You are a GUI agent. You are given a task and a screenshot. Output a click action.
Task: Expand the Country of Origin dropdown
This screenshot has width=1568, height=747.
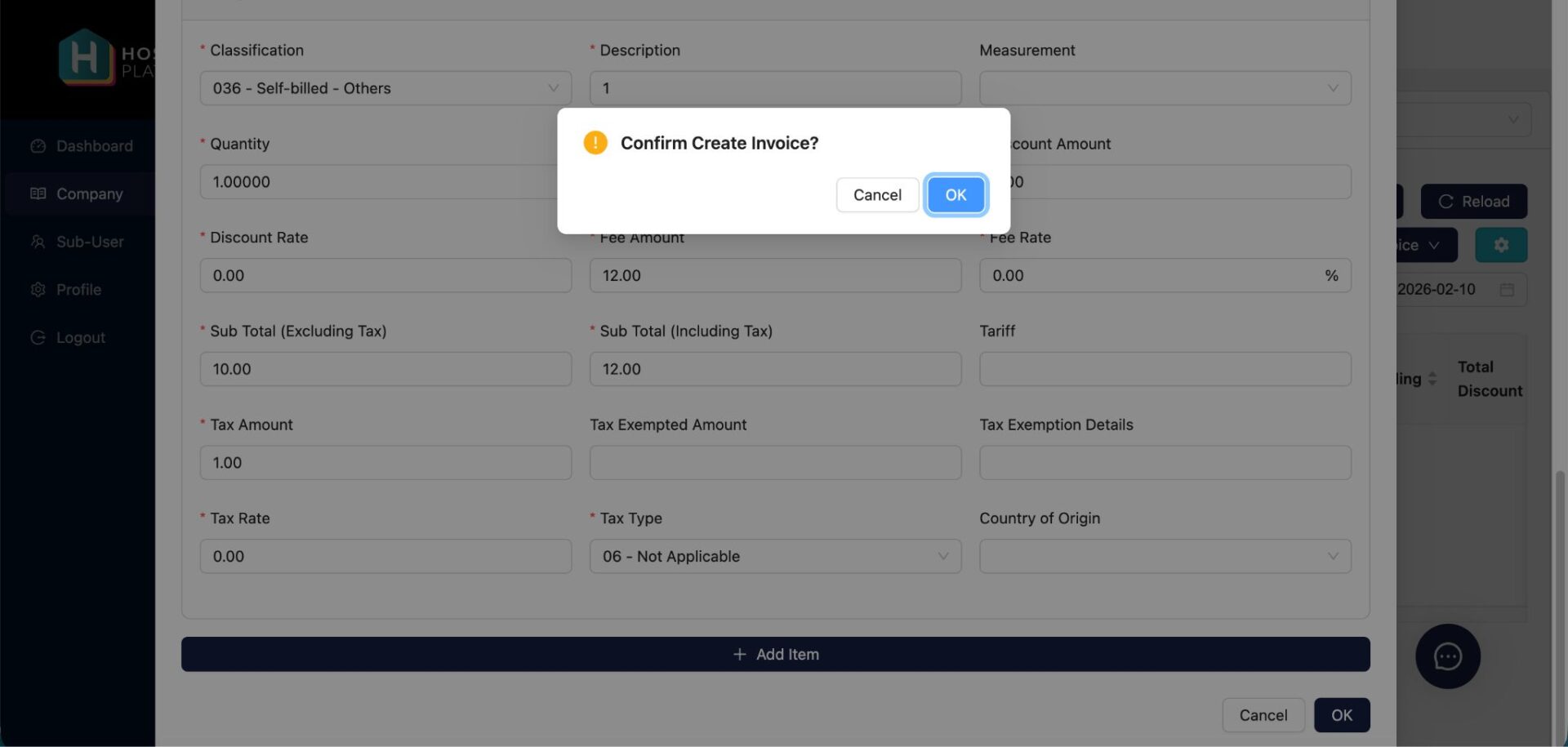click(1165, 556)
